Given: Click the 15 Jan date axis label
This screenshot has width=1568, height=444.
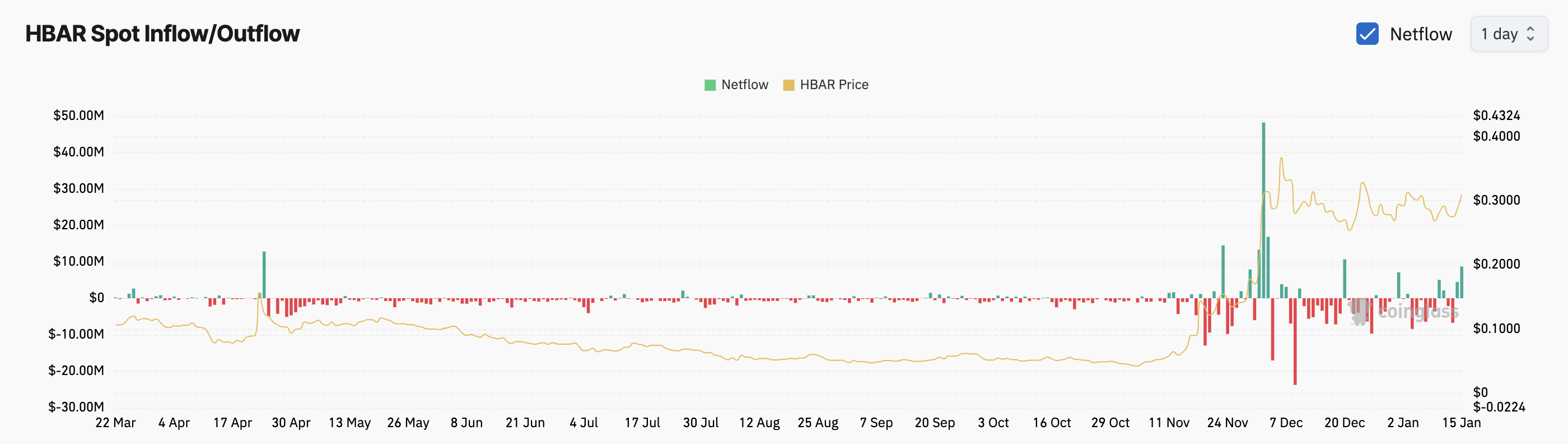Looking at the screenshot, I should point(1461,423).
